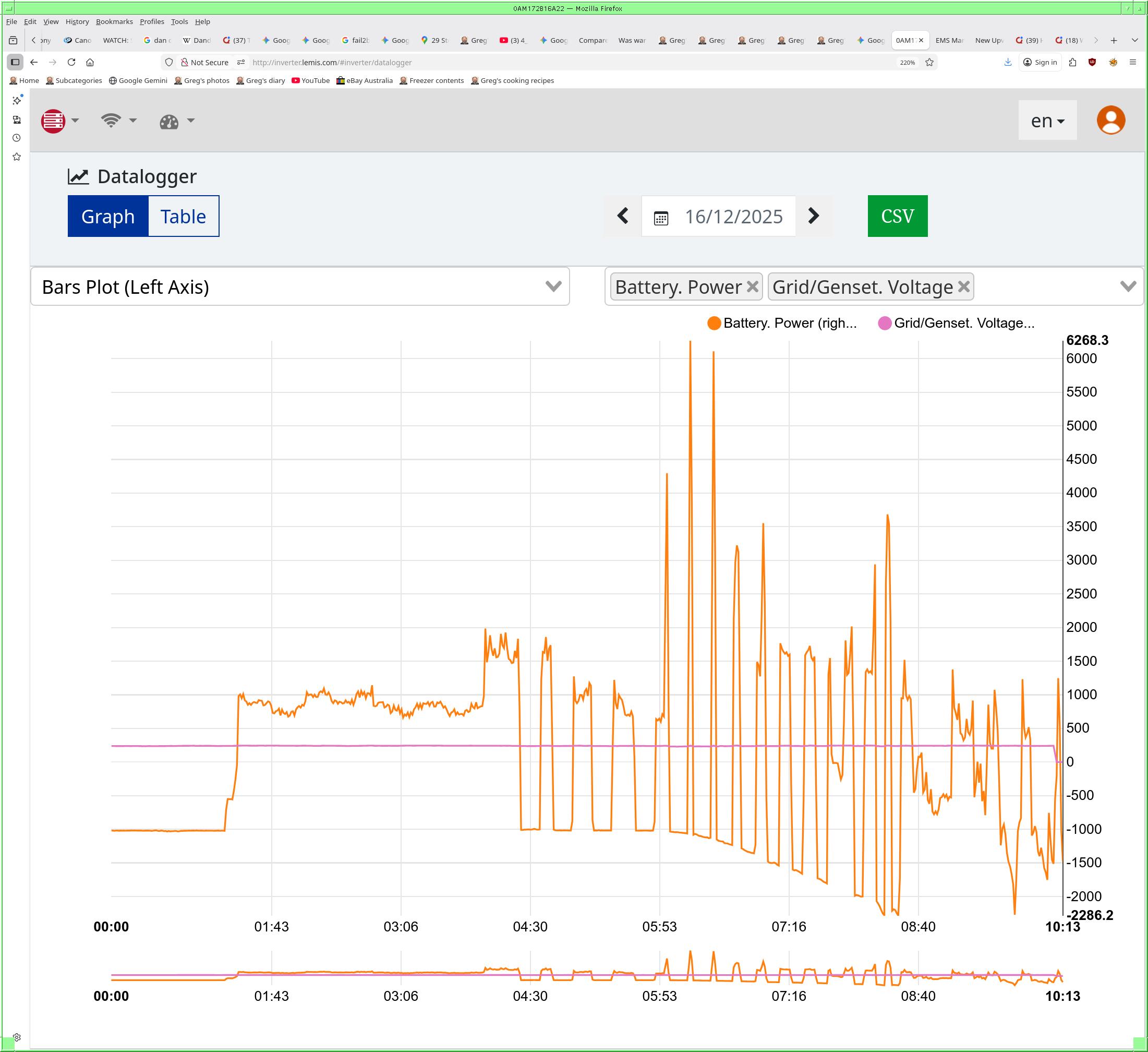1148x1052 pixels.
Task: Click the orange user profile avatar
Action: (1110, 120)
